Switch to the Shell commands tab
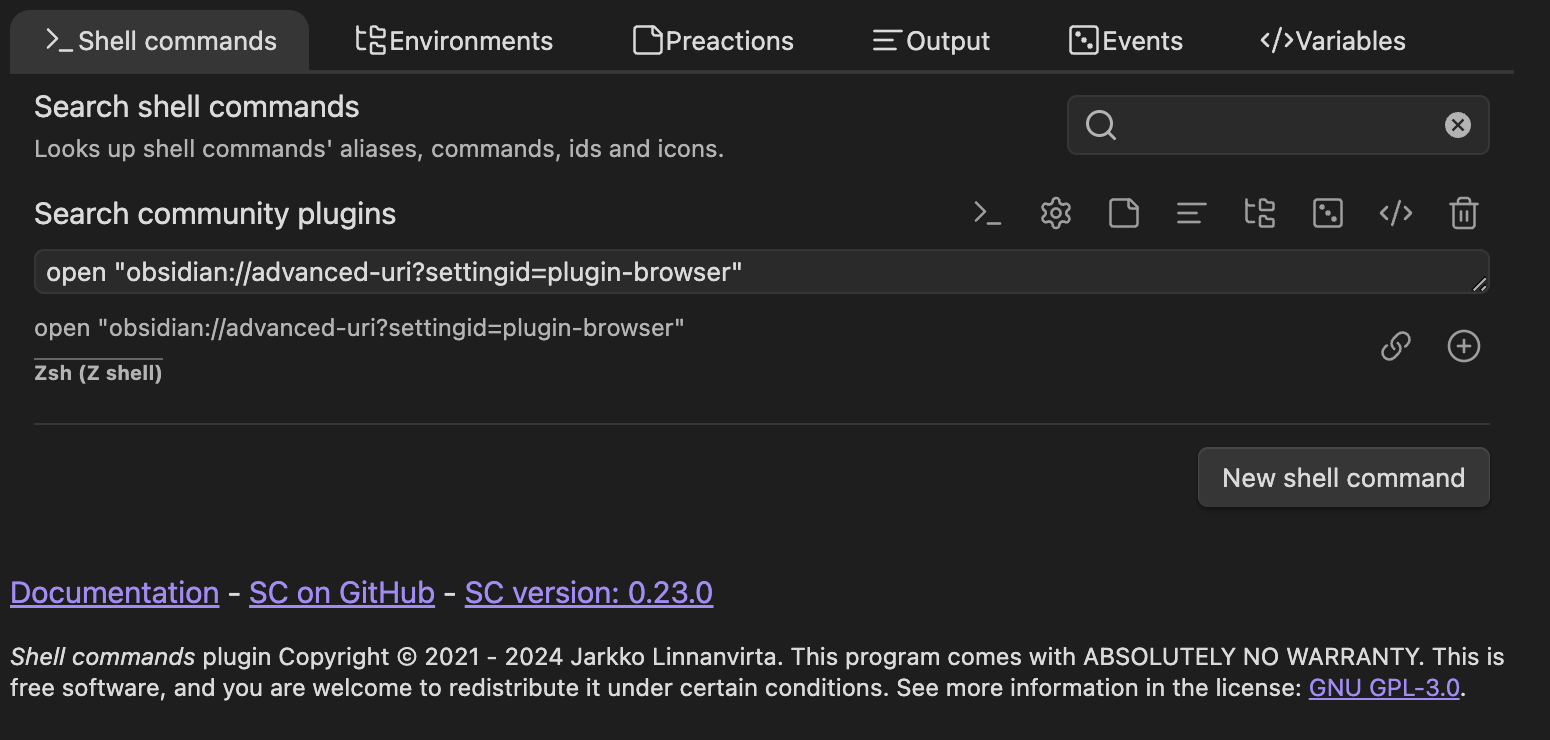This screenshot has width=1550, height=740. [160, 41]
